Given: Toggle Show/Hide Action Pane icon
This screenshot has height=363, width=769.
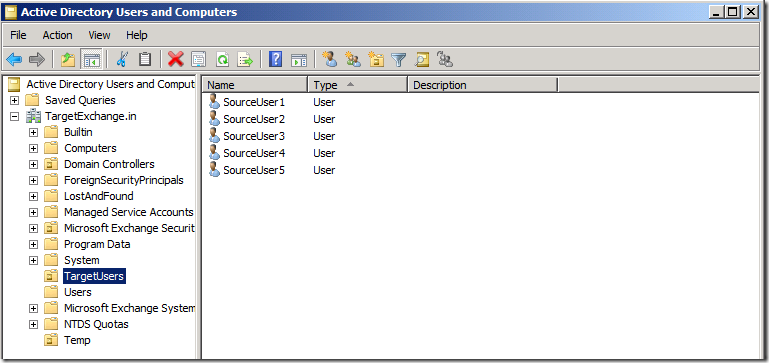Looking at the screenshot, I should pyautogui.click(x=299, y=60).
